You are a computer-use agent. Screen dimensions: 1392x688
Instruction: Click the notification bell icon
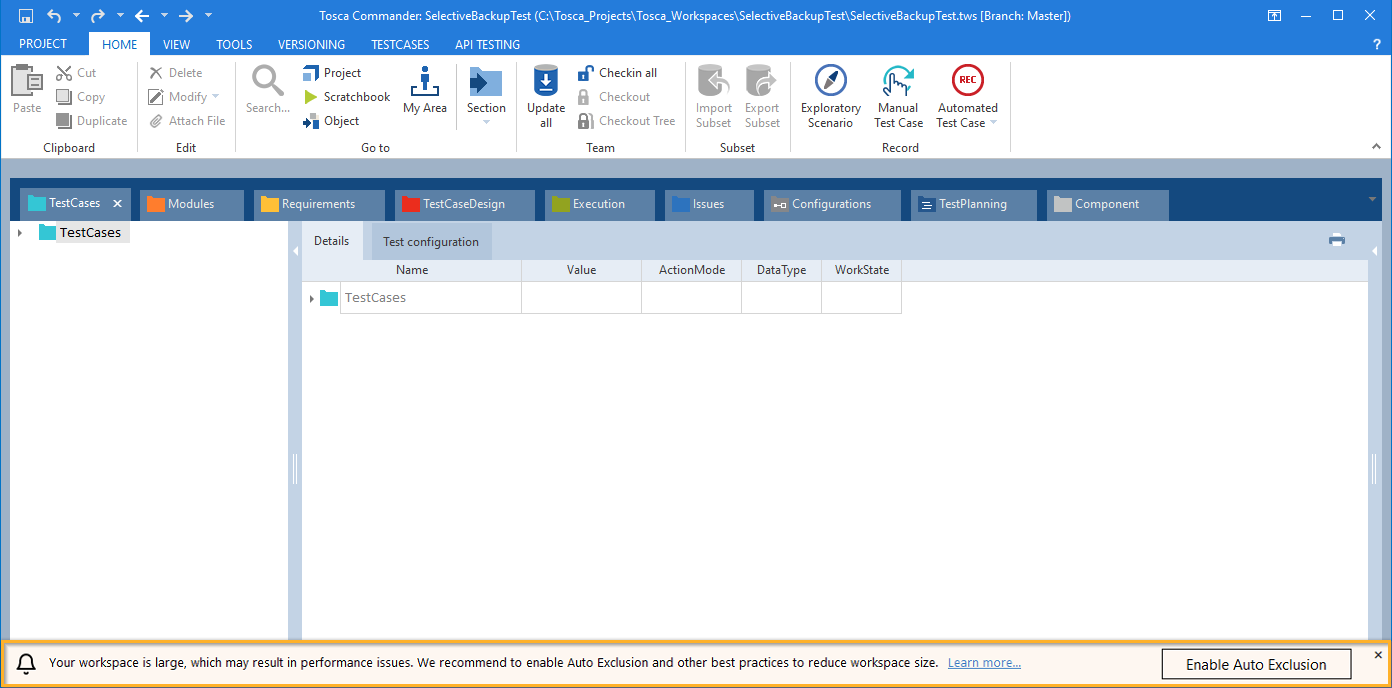(27, 664)
